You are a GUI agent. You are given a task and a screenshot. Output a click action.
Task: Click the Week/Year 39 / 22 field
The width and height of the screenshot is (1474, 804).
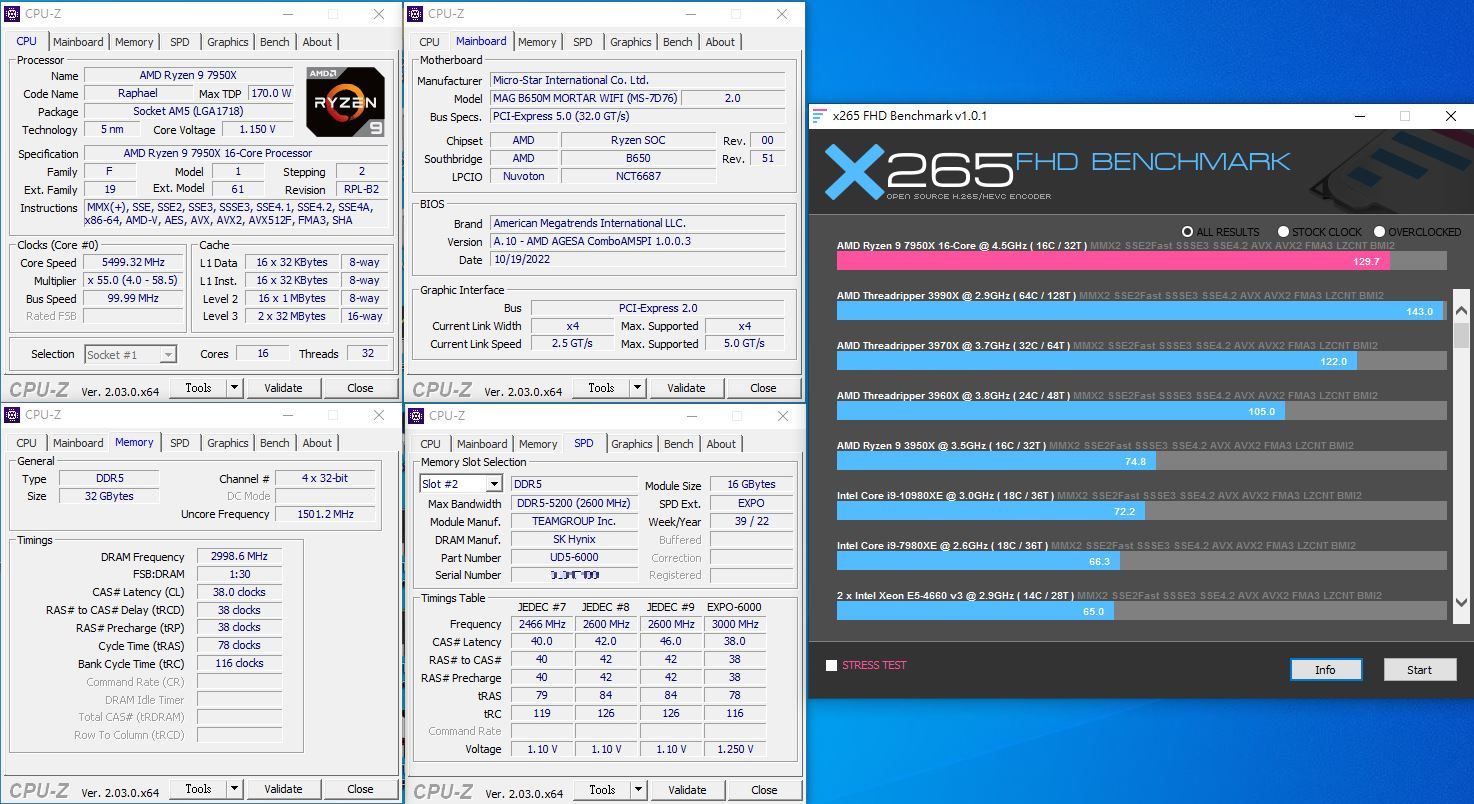click(x=751, y=521)
